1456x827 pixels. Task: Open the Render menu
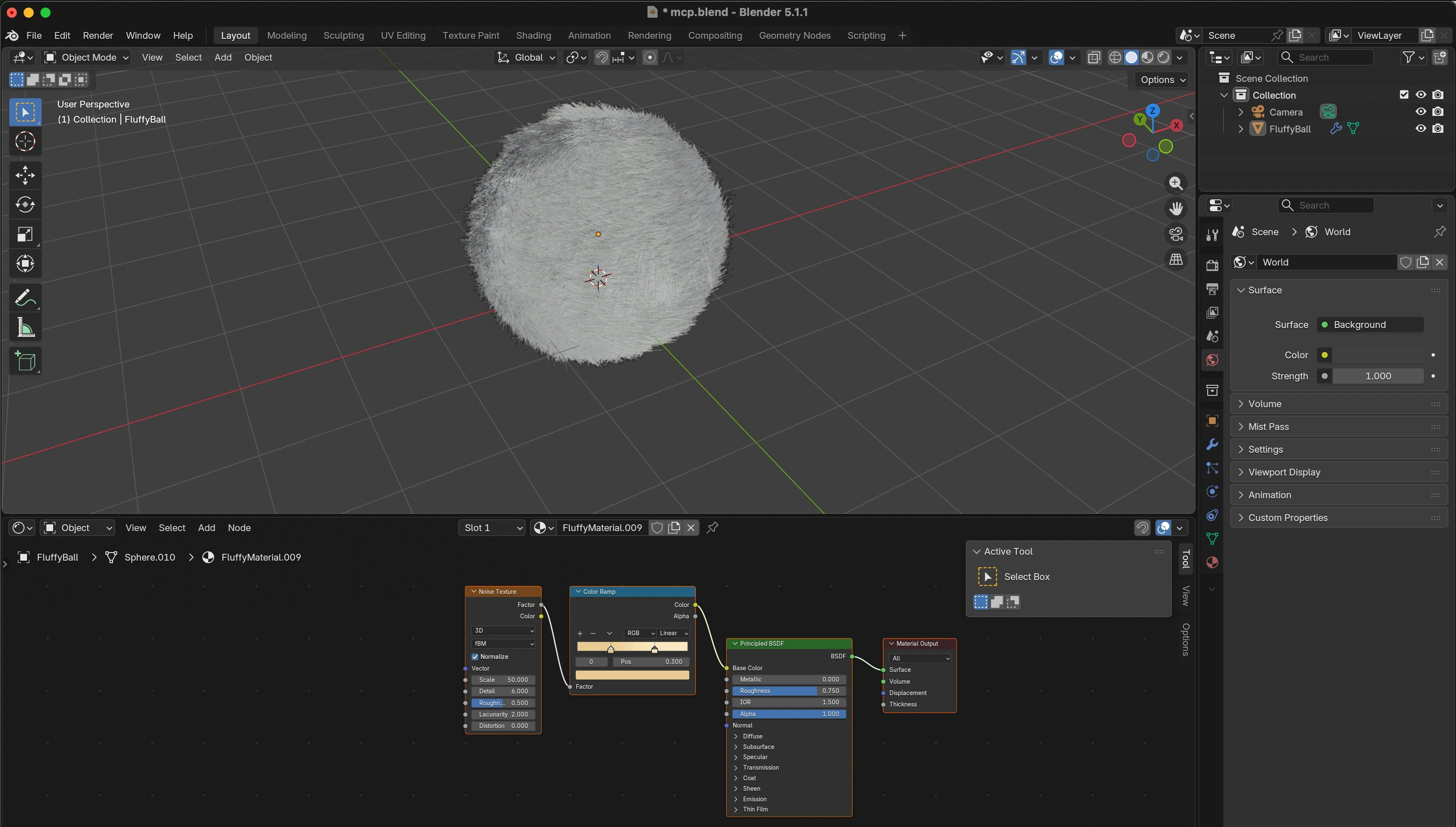point(98,35)
